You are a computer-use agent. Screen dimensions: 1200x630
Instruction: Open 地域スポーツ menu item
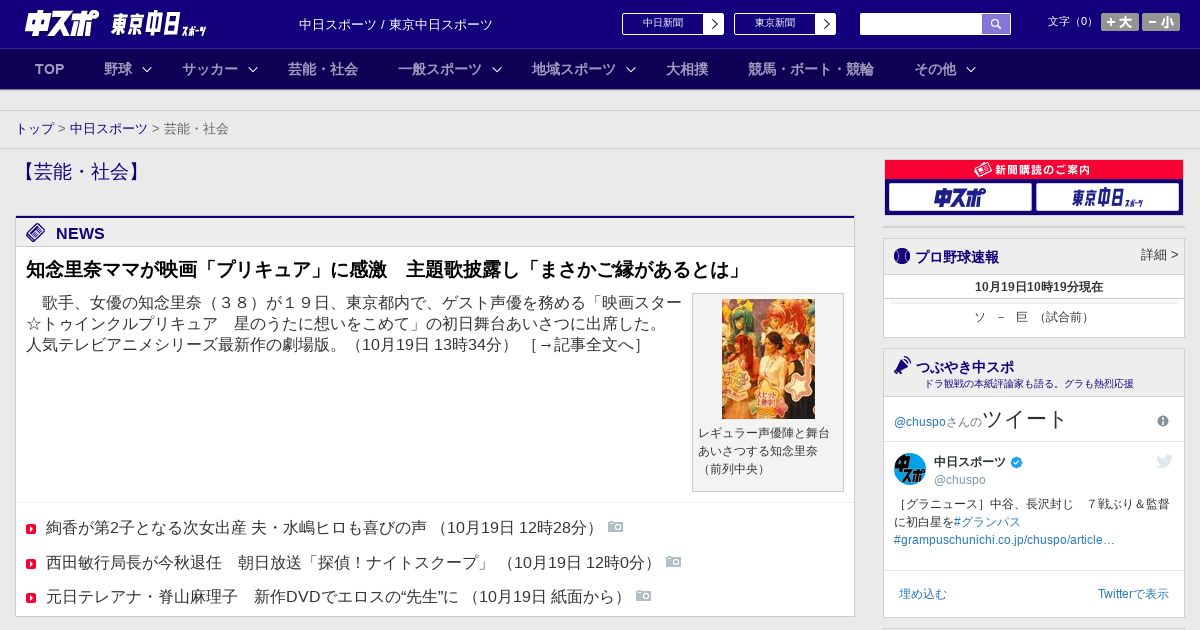tap(574, 69)
